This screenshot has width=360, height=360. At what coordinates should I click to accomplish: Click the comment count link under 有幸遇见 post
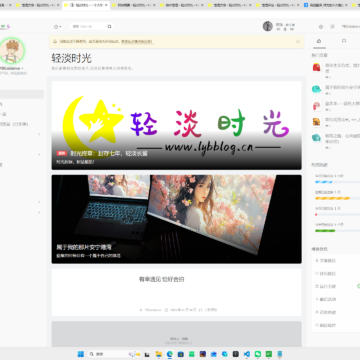pyautogui.click(x=208, y=310)
